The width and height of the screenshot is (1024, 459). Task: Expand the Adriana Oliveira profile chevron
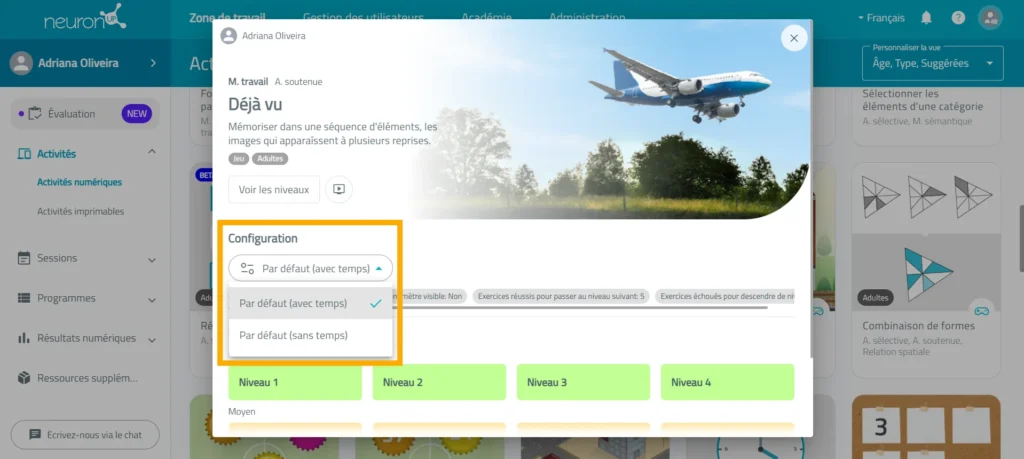(x=153, y=63)
